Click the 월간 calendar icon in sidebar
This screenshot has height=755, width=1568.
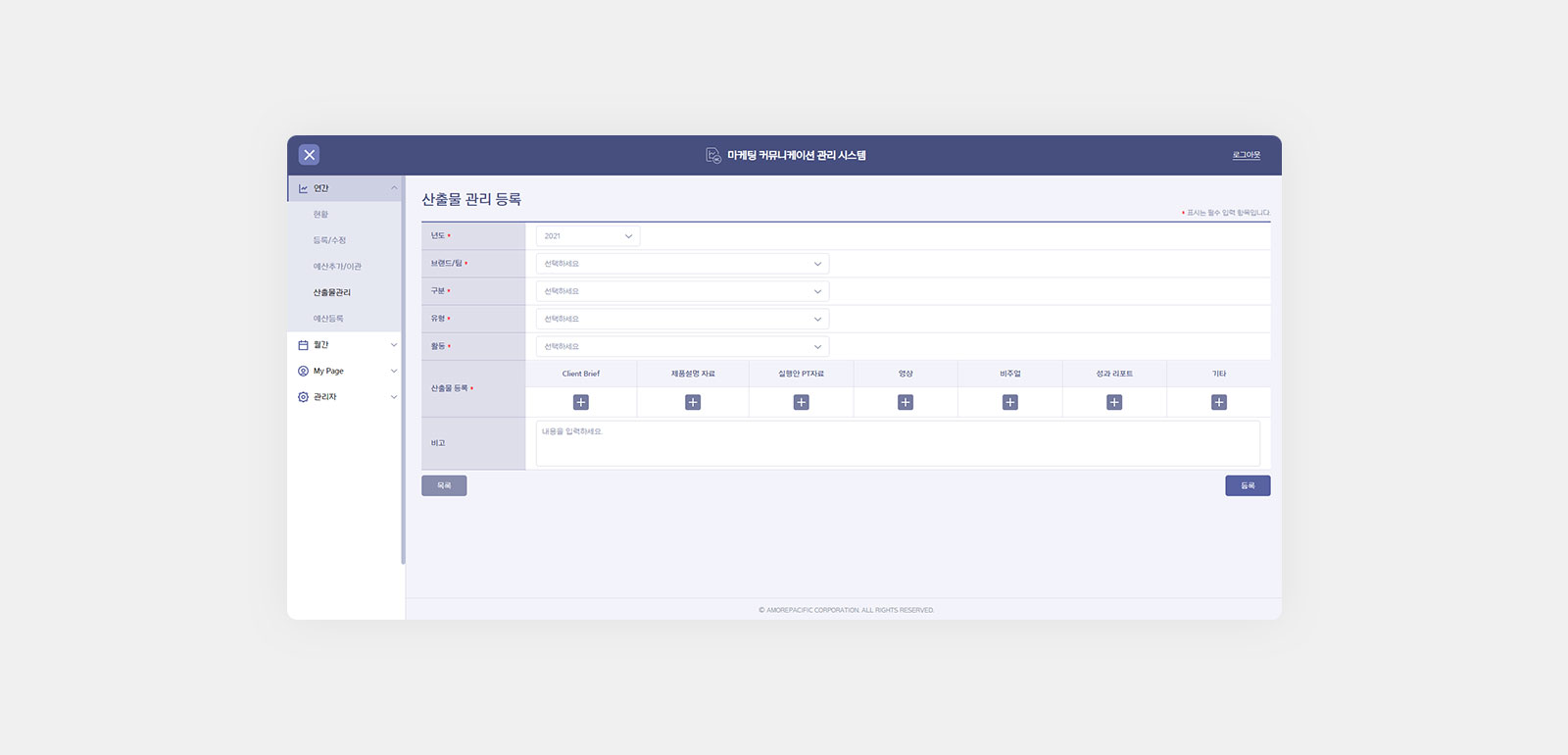point(303,345)
